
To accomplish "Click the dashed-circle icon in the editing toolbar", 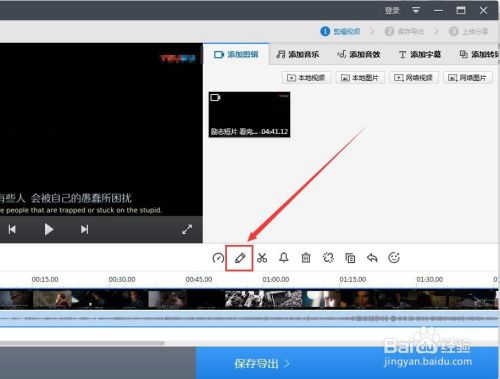I will 328,258.
